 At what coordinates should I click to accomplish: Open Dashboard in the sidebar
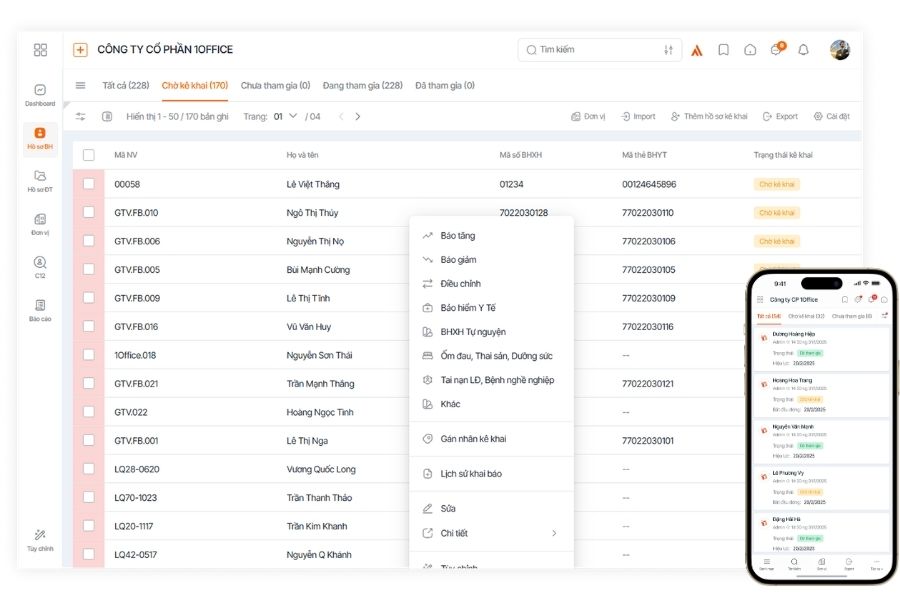click(x=40, y=95)
